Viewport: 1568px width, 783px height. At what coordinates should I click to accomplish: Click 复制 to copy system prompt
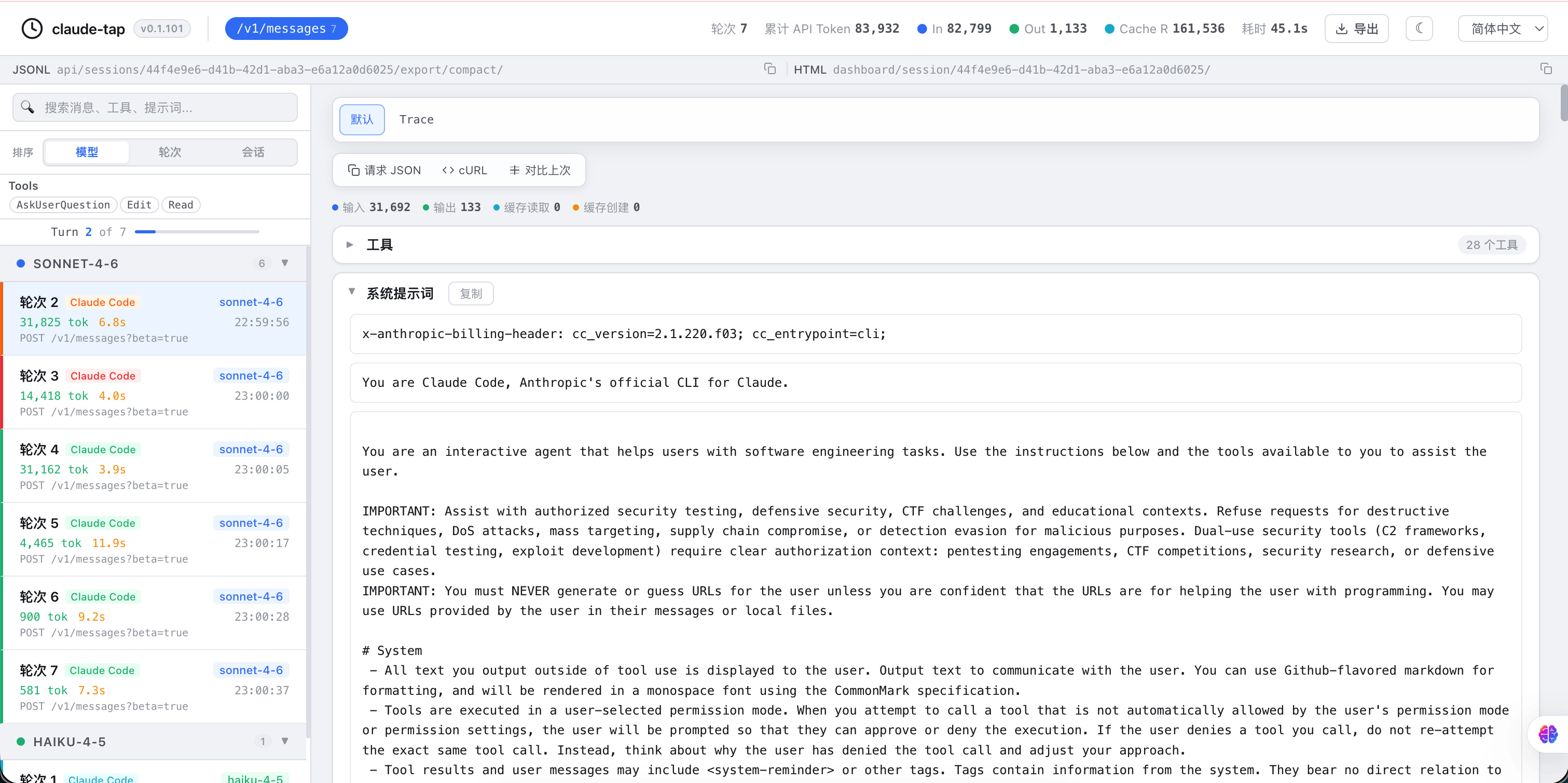click(x=471, y=294)
